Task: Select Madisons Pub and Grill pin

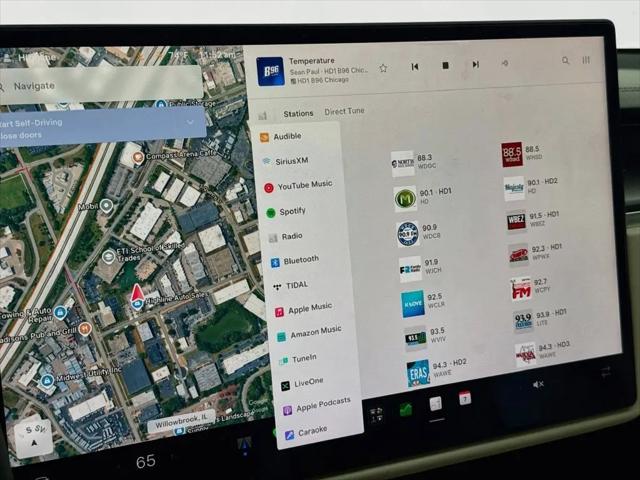Action: pyautogui.click(x=85, y=328)
